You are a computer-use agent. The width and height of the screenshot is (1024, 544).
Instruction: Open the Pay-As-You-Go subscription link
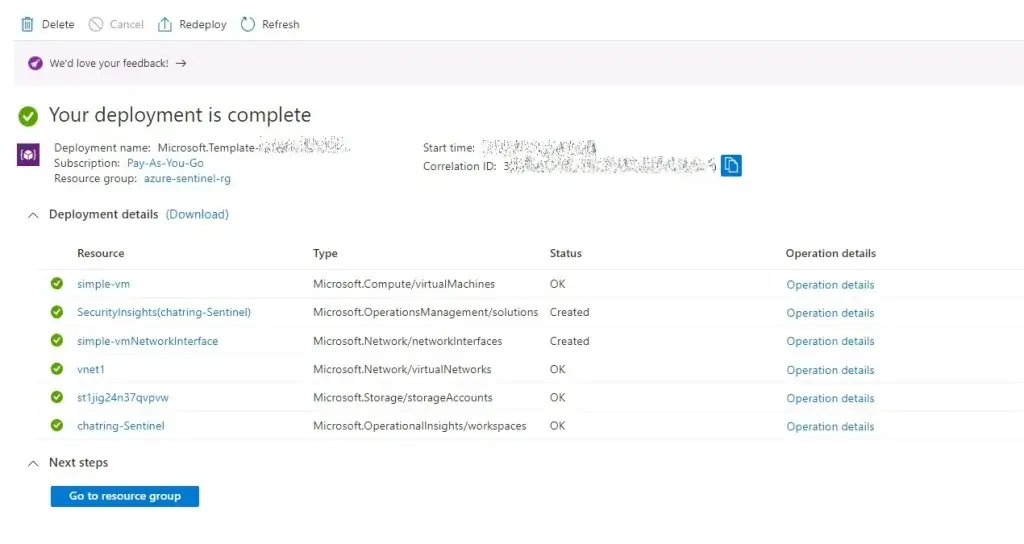[165, 163]
